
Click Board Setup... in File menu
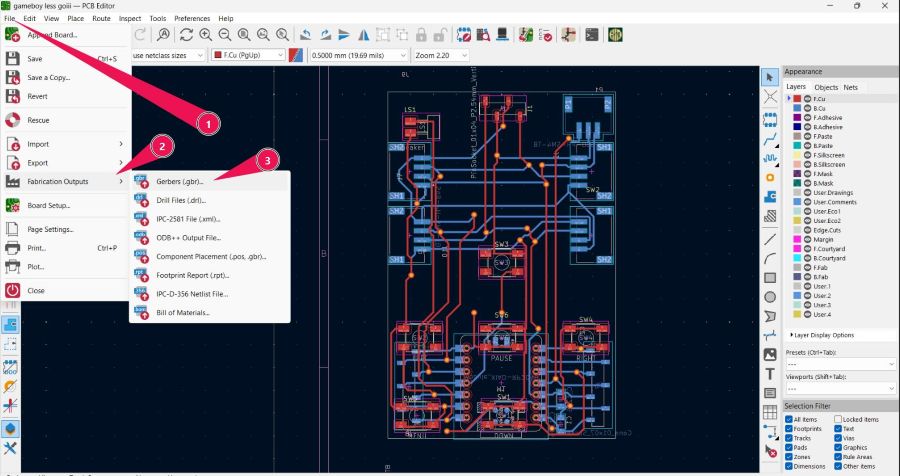point(65,206)
